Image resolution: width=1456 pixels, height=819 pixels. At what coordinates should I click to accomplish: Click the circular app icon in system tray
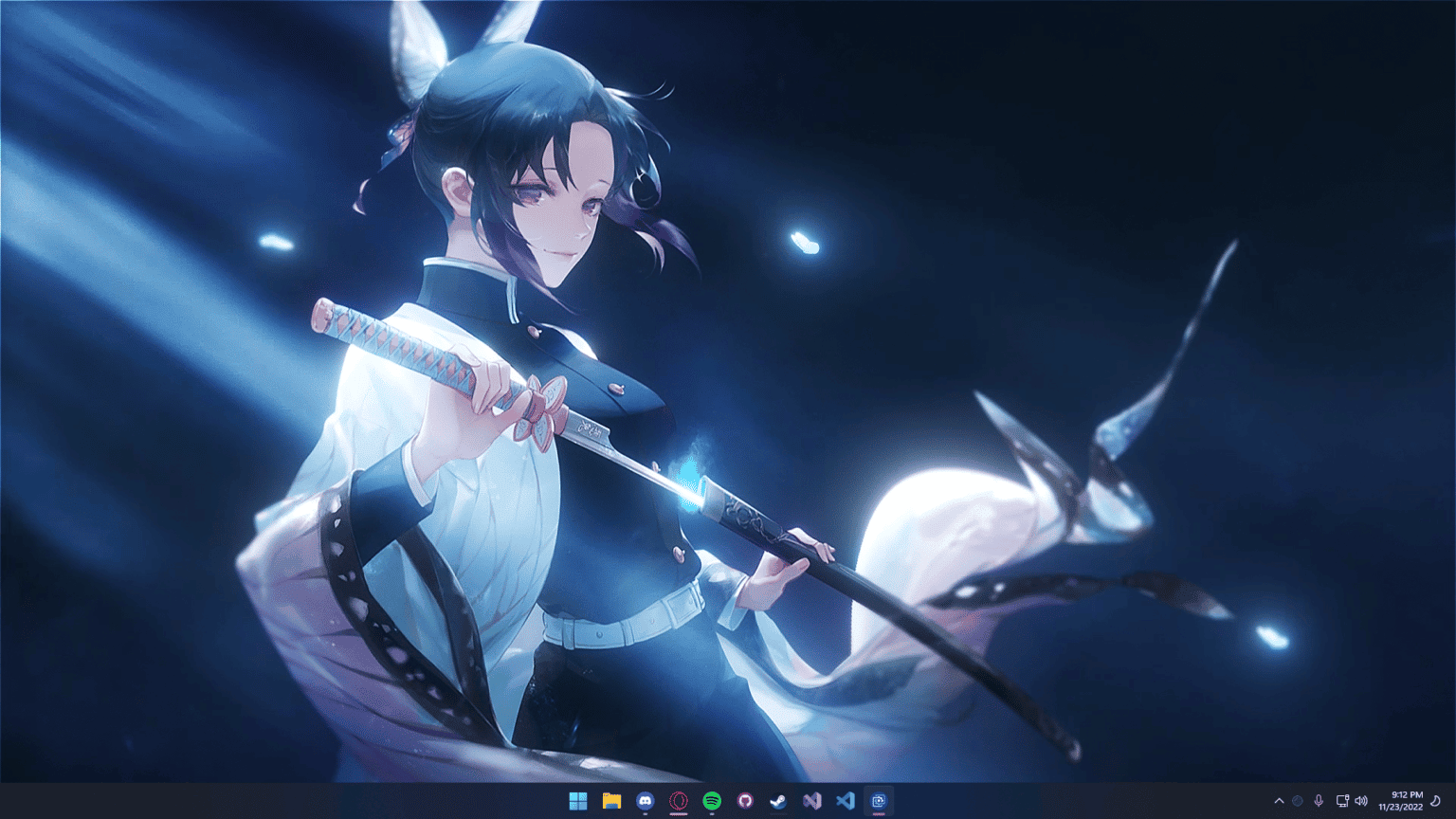[x=1297, y=801]
